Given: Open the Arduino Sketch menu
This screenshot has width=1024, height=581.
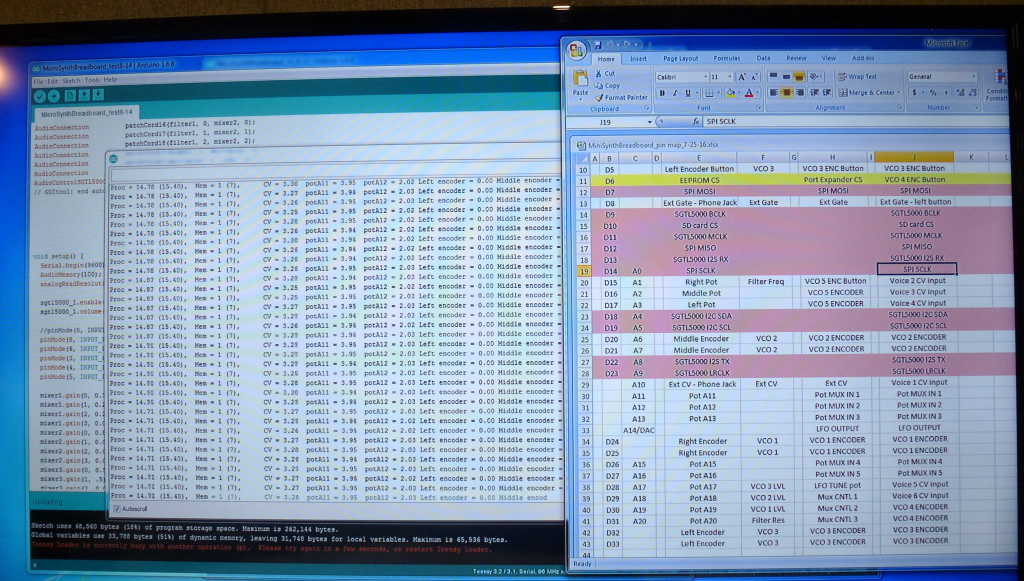Looking at the screenshot, I should point(71,81).
